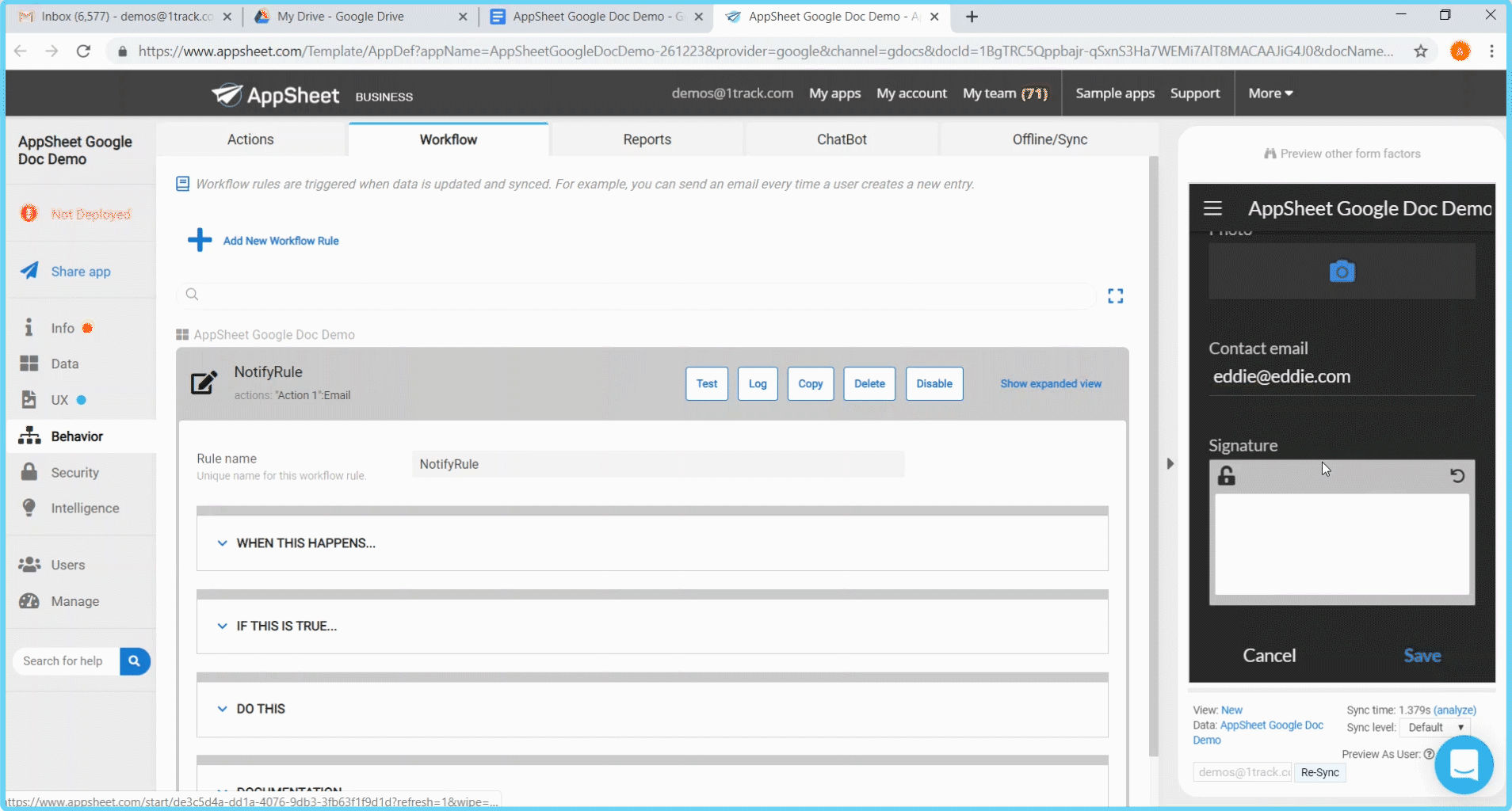Screen dimensions: 1512x811
Task: Disable the NotifyRule workflow
Action: pos(934,383)
